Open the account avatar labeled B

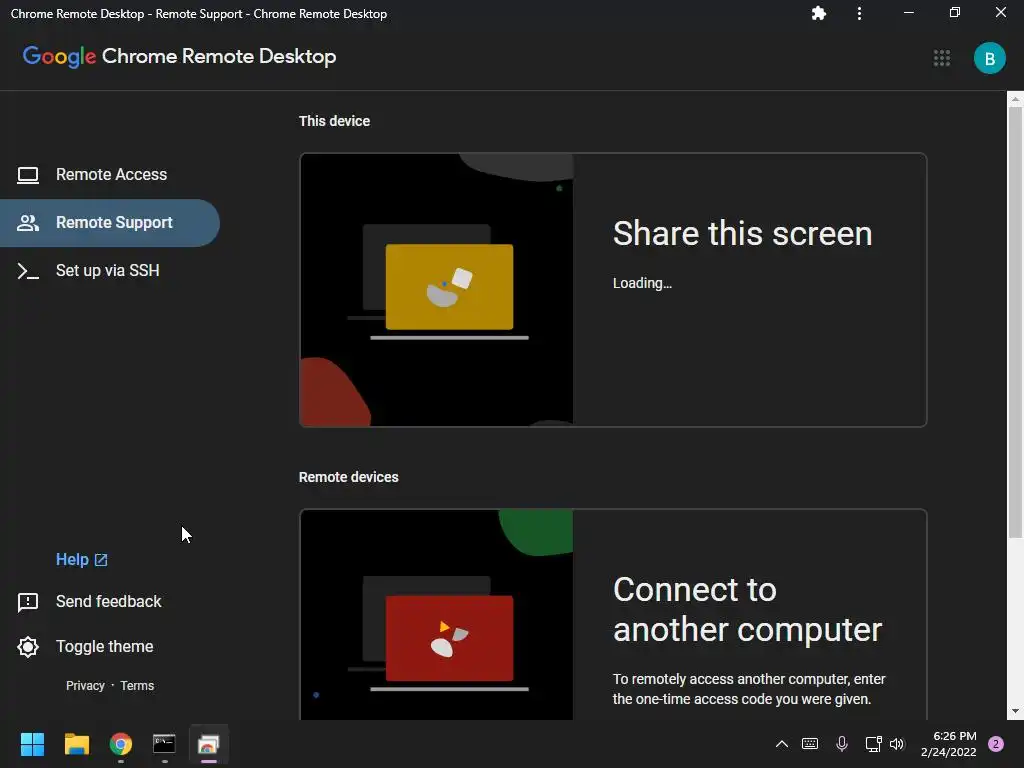pos(989,58)
